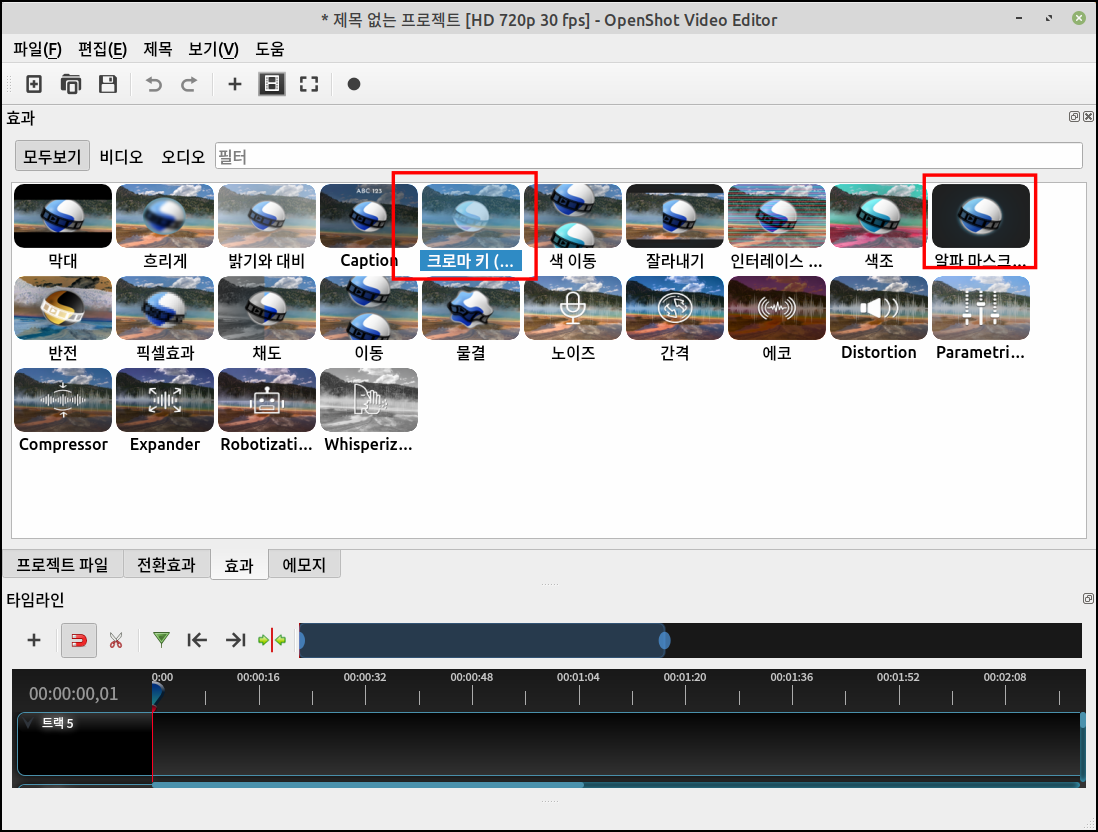Select the 노이즈 audio effect
The image size is (1098, 832).
pos(573,319)
